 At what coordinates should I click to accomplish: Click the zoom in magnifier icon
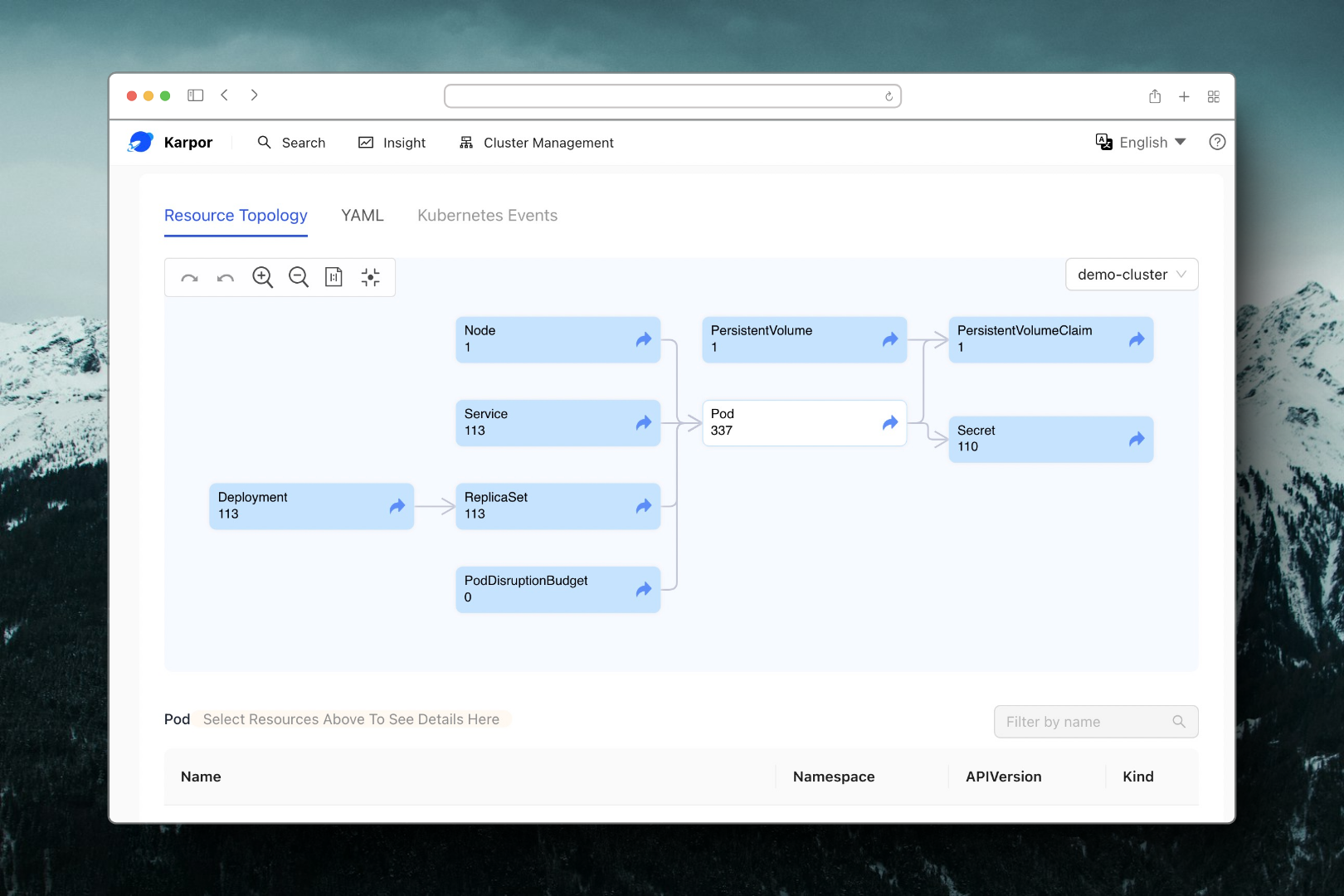262,277
